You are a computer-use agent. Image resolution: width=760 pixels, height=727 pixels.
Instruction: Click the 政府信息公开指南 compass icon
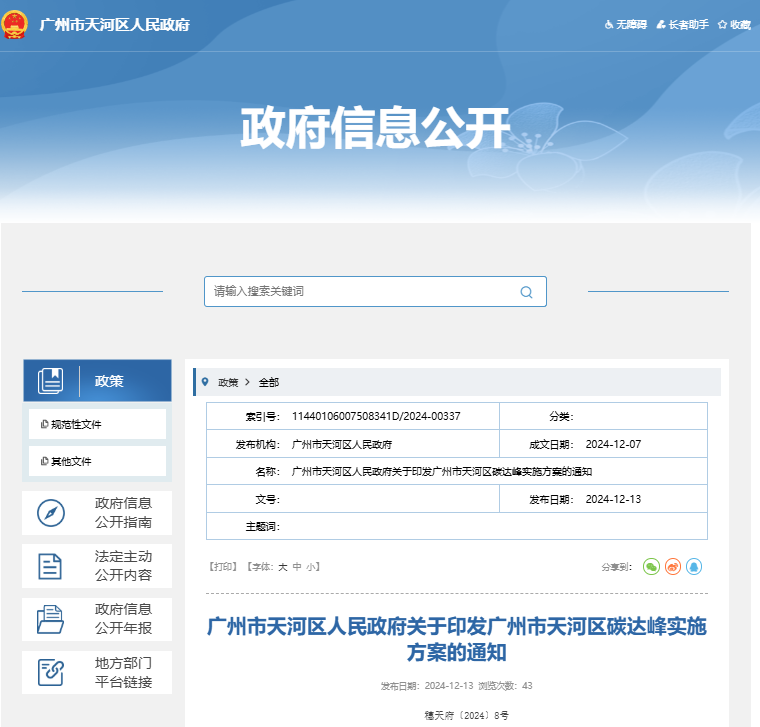(51, 513)
